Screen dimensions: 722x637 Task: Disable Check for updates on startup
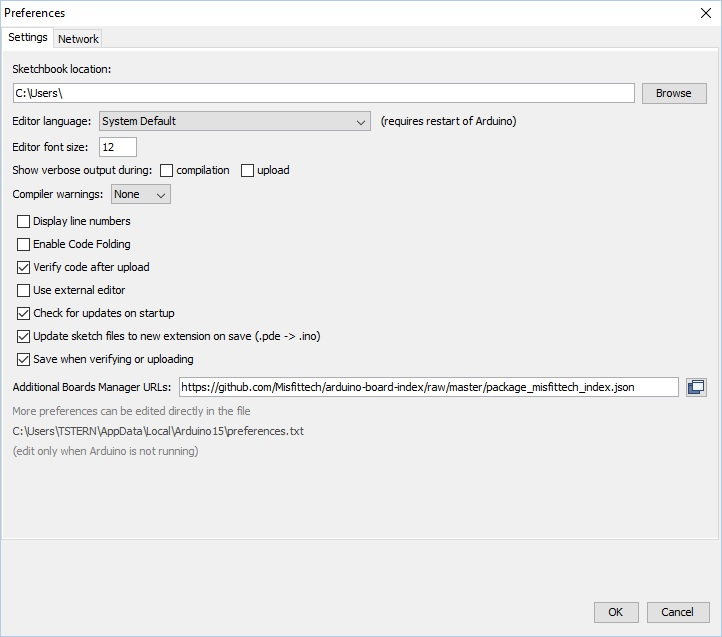[x=23, y=313]
